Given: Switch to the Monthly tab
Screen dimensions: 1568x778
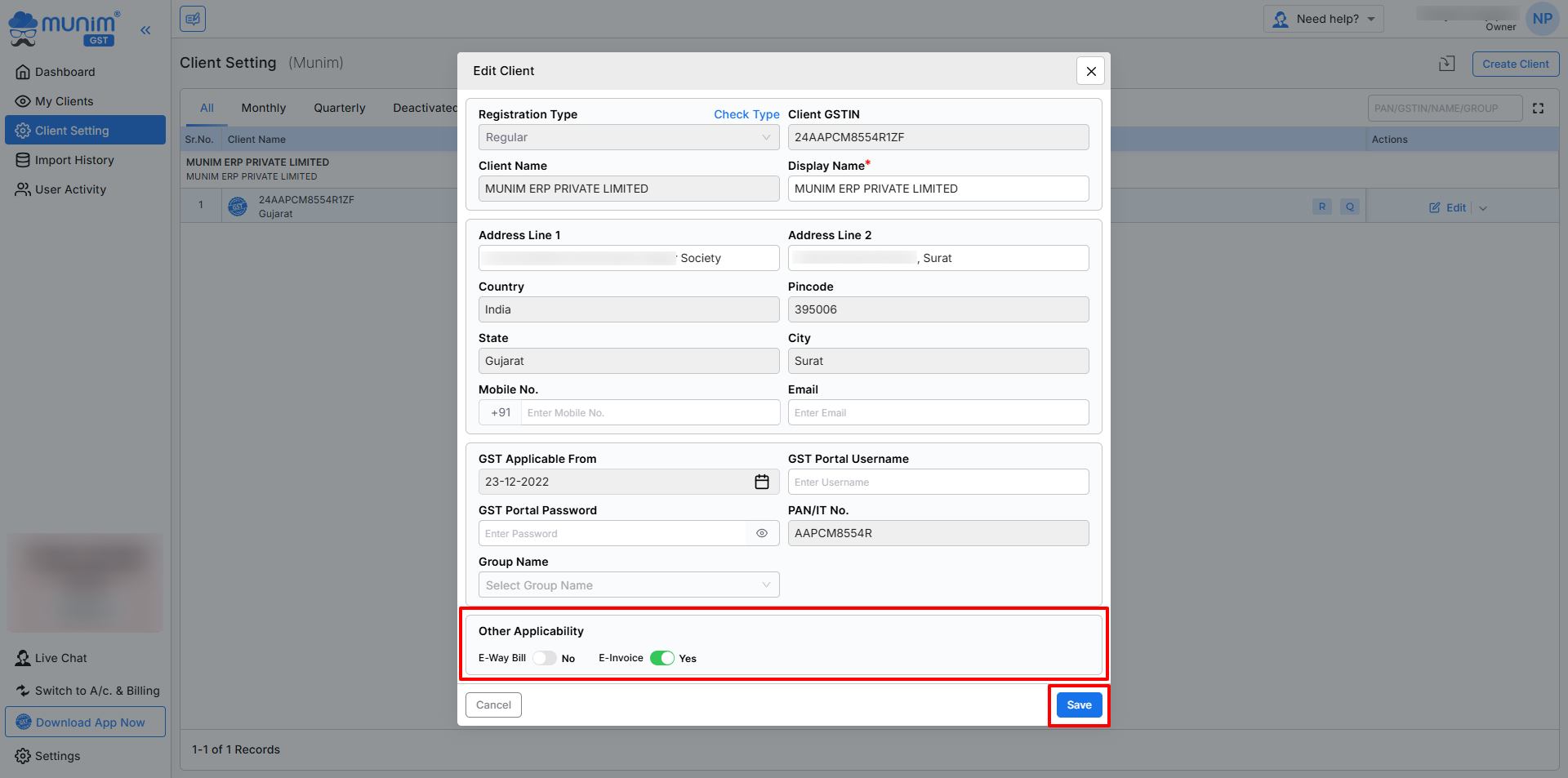Looking at the screenshot, I should point(263,108).
